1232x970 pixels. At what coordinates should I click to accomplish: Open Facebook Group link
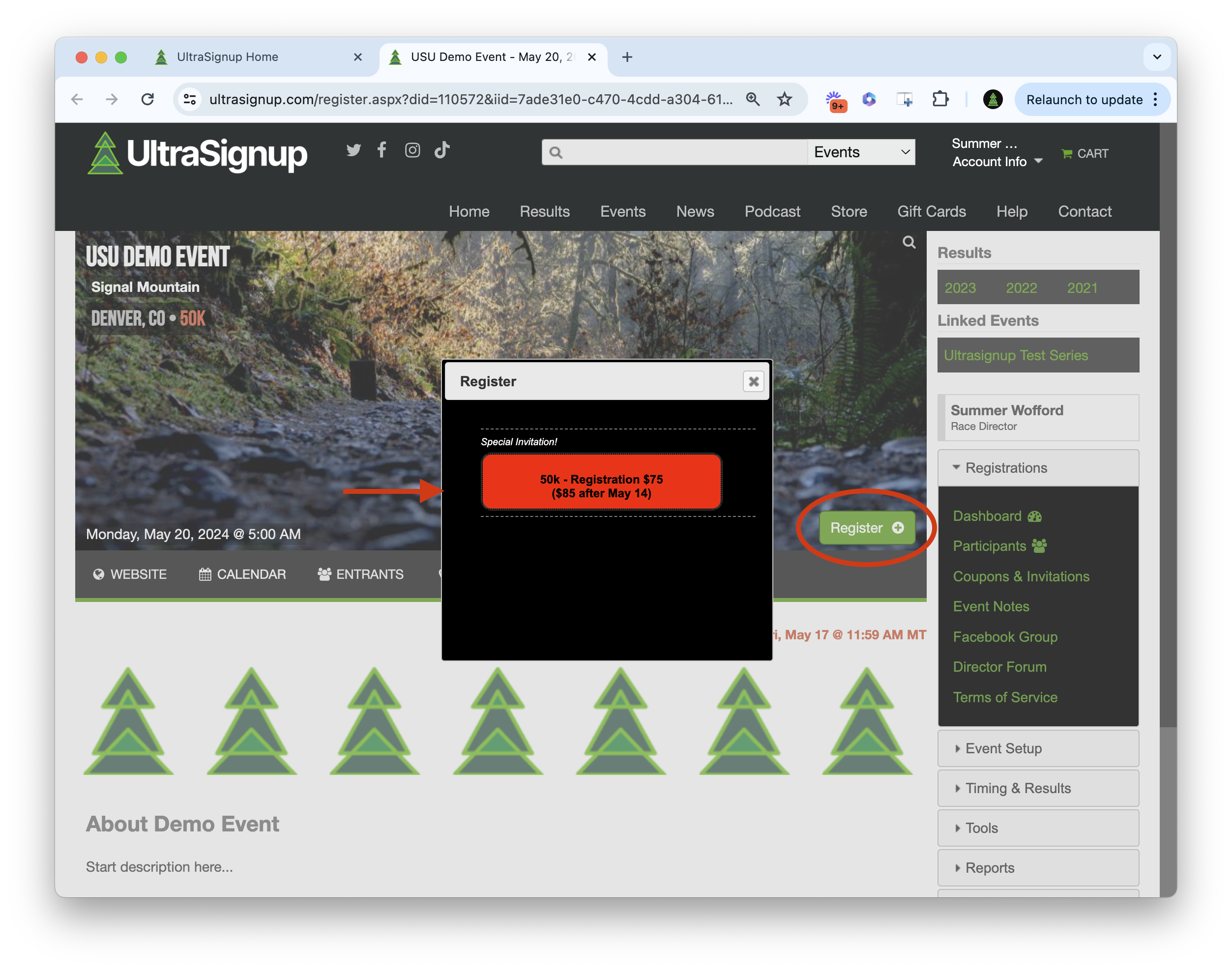tap(1005, 637)
